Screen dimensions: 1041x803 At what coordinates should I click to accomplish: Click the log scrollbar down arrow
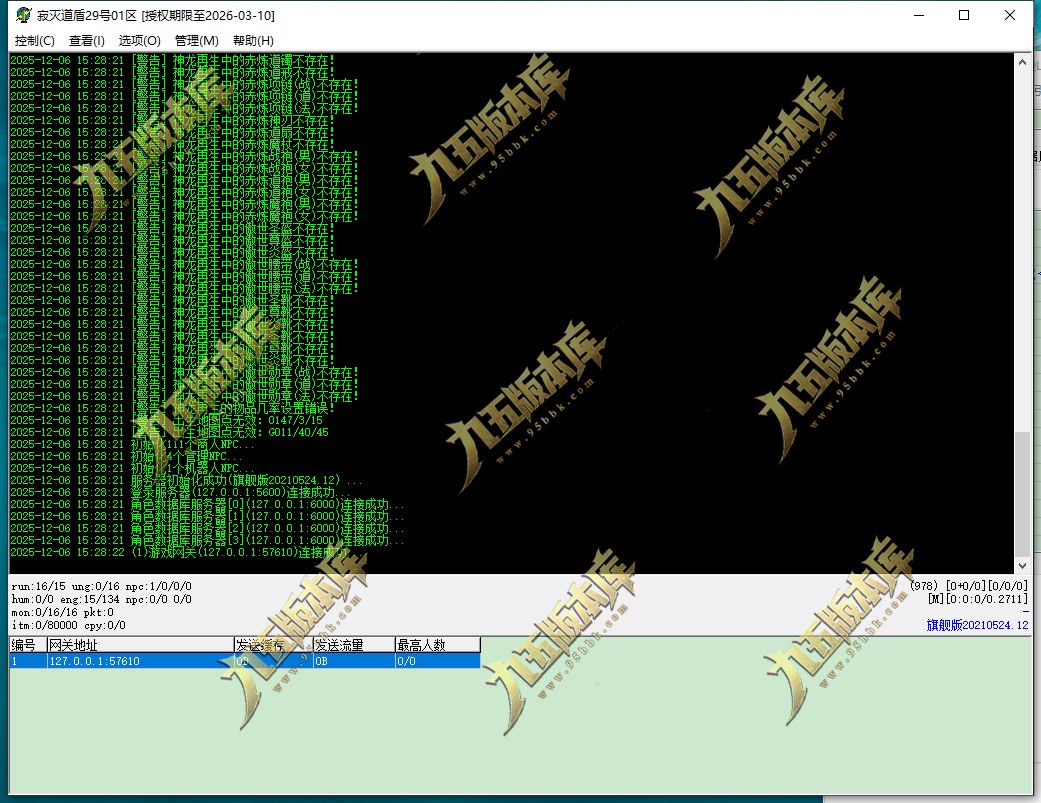pos(1022,565)
